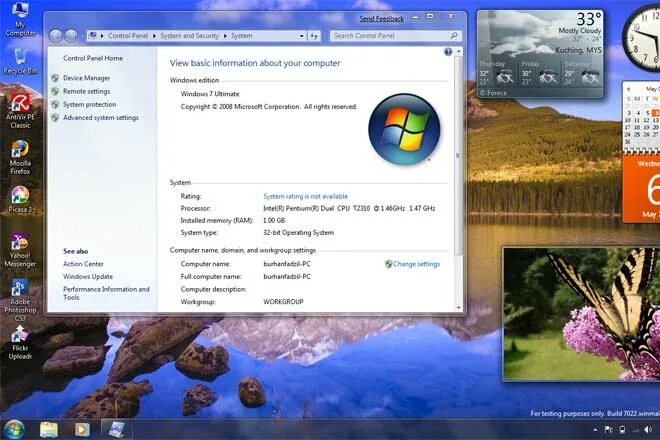
Task: Click the 32-bit Operating System value
Action: (x=298, y=232)
